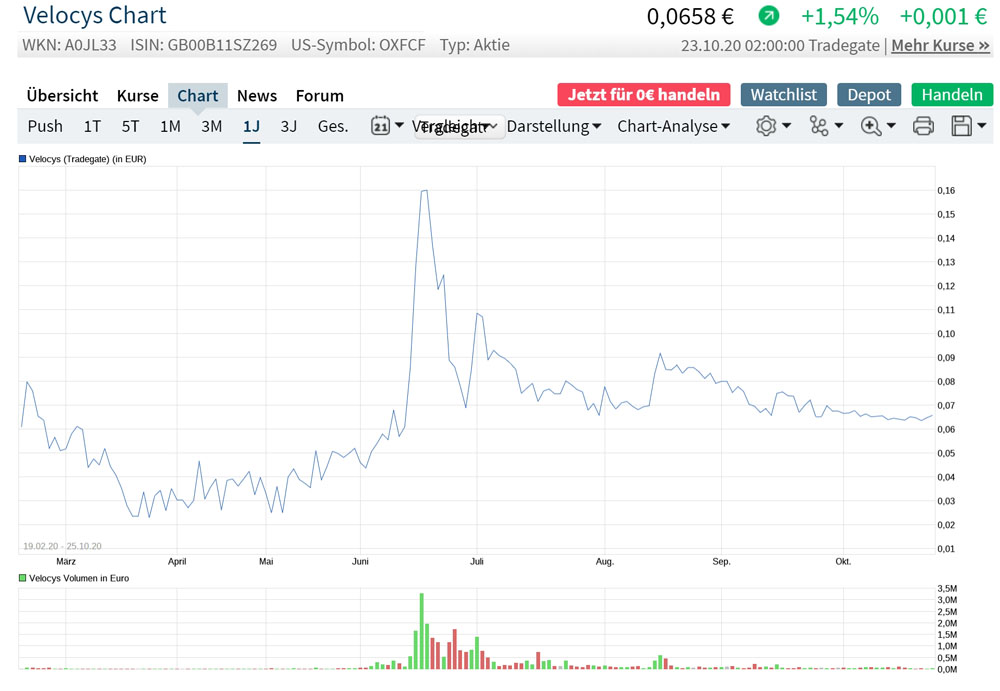Click the Juli axis label

click(x=477, y=561)
